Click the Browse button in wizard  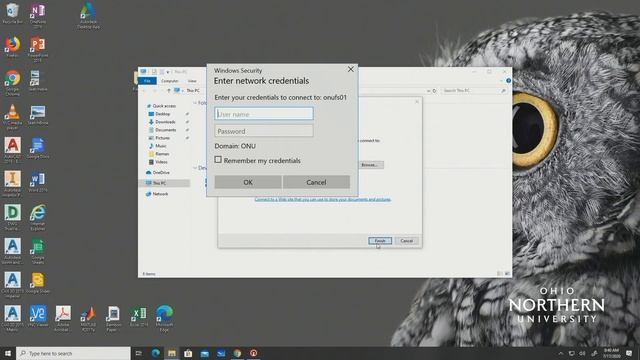pos(370,165)
